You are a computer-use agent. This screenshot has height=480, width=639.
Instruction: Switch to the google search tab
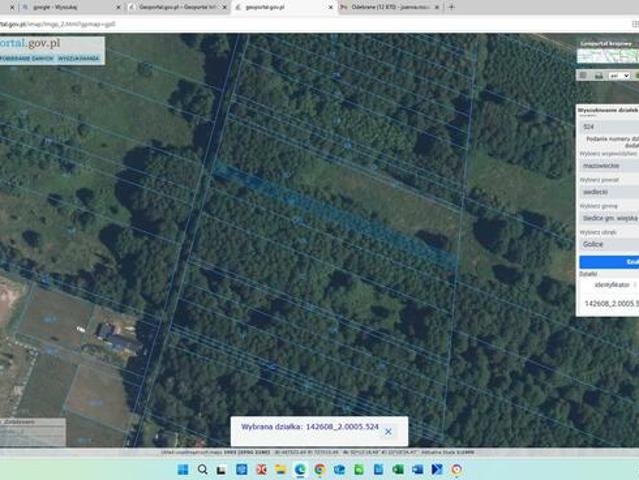[69, 7]
